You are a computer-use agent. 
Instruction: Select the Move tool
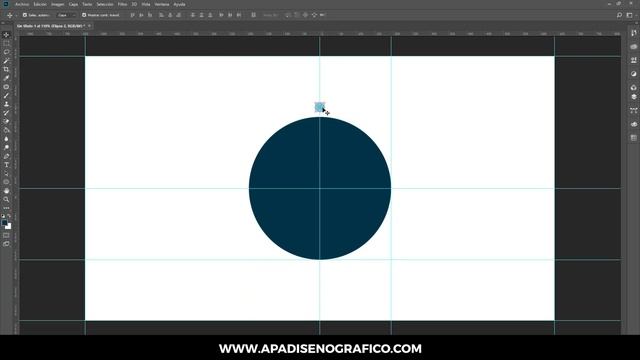point(6,35)
